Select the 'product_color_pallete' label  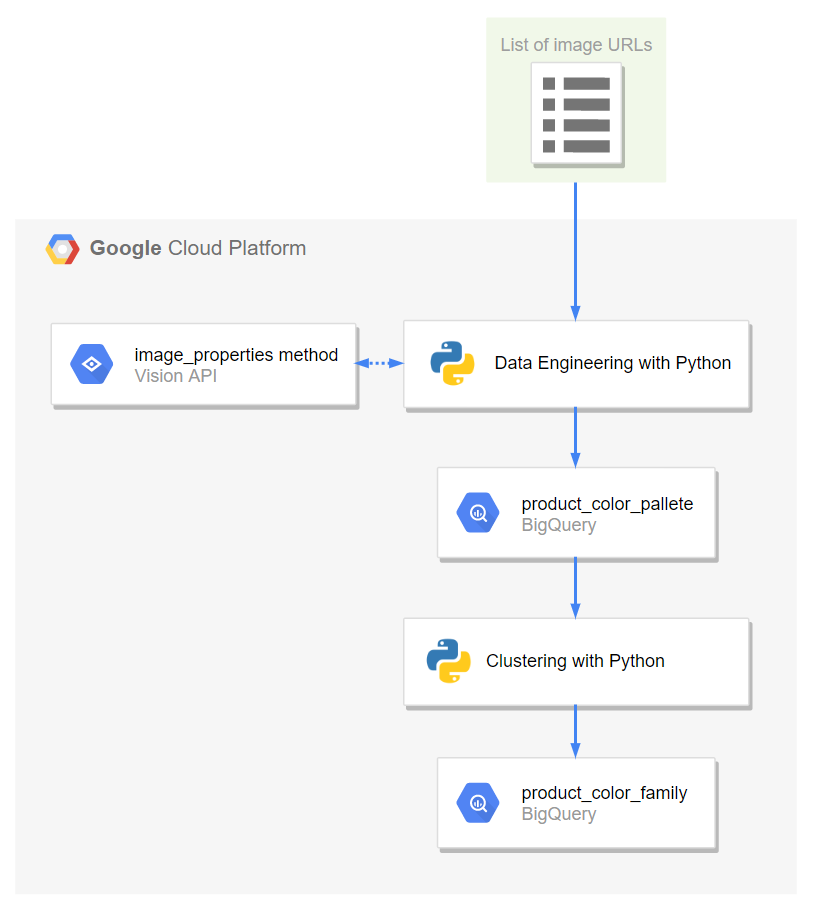coord(607,504)
